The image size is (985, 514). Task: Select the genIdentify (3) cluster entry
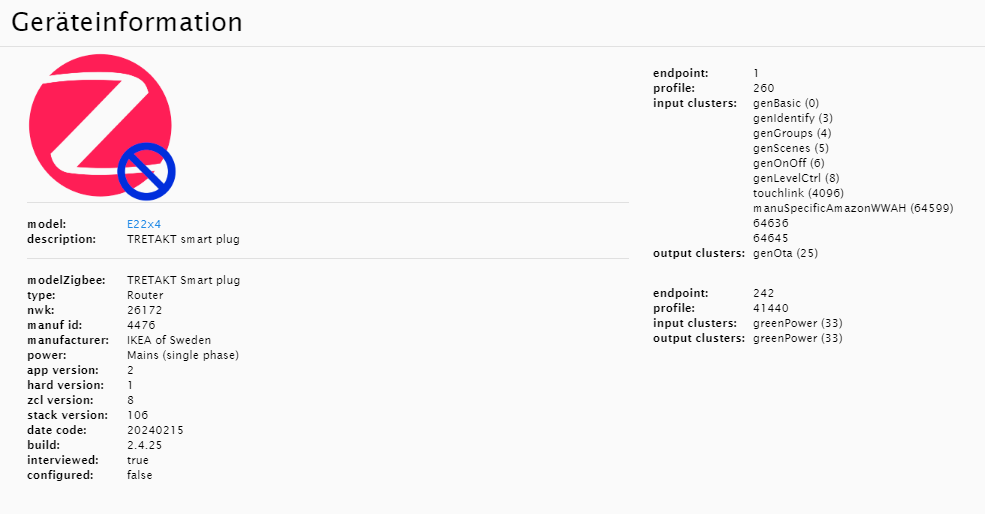click(792, 118)
